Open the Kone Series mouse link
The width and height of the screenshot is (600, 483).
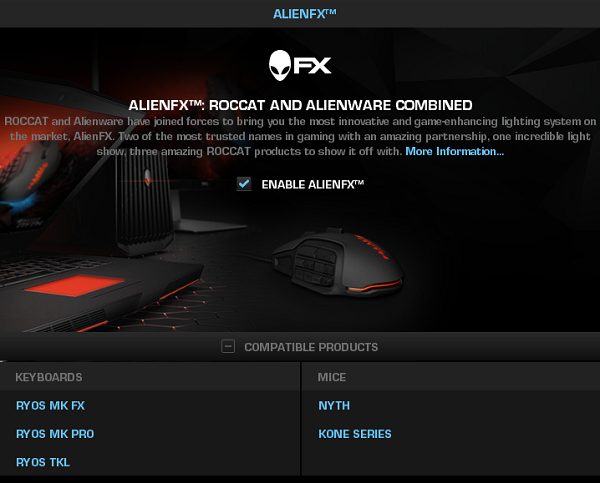pos(355,434)
